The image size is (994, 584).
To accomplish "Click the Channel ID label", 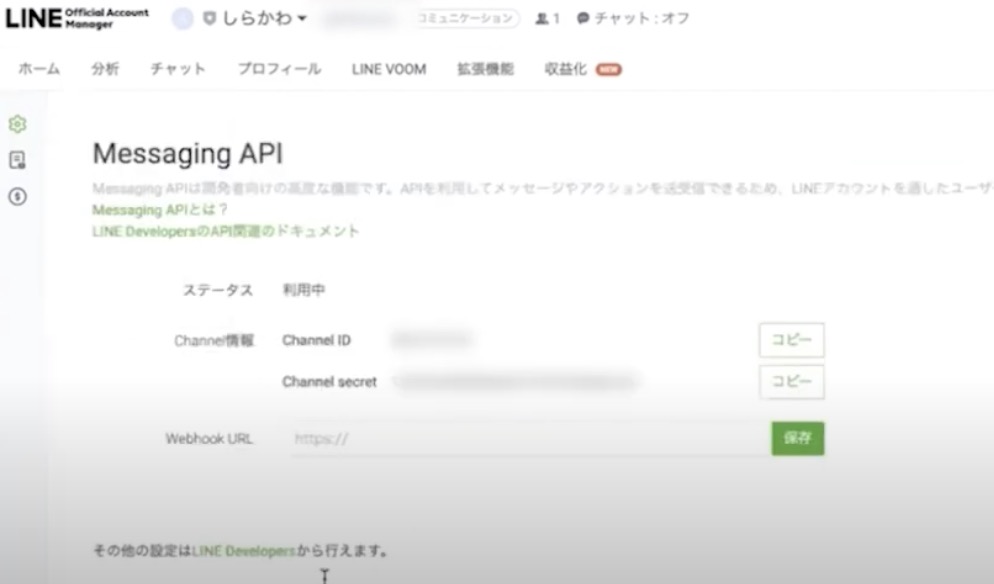I will 316,341.
